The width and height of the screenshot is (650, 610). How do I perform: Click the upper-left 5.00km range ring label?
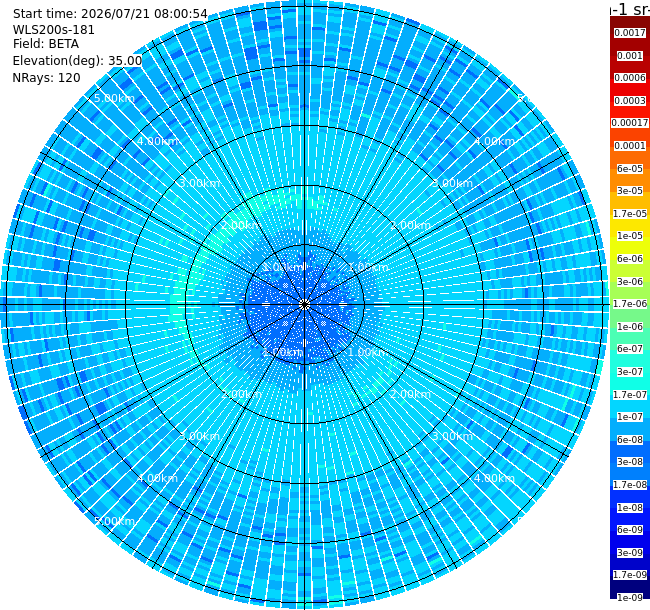(114, 98)
